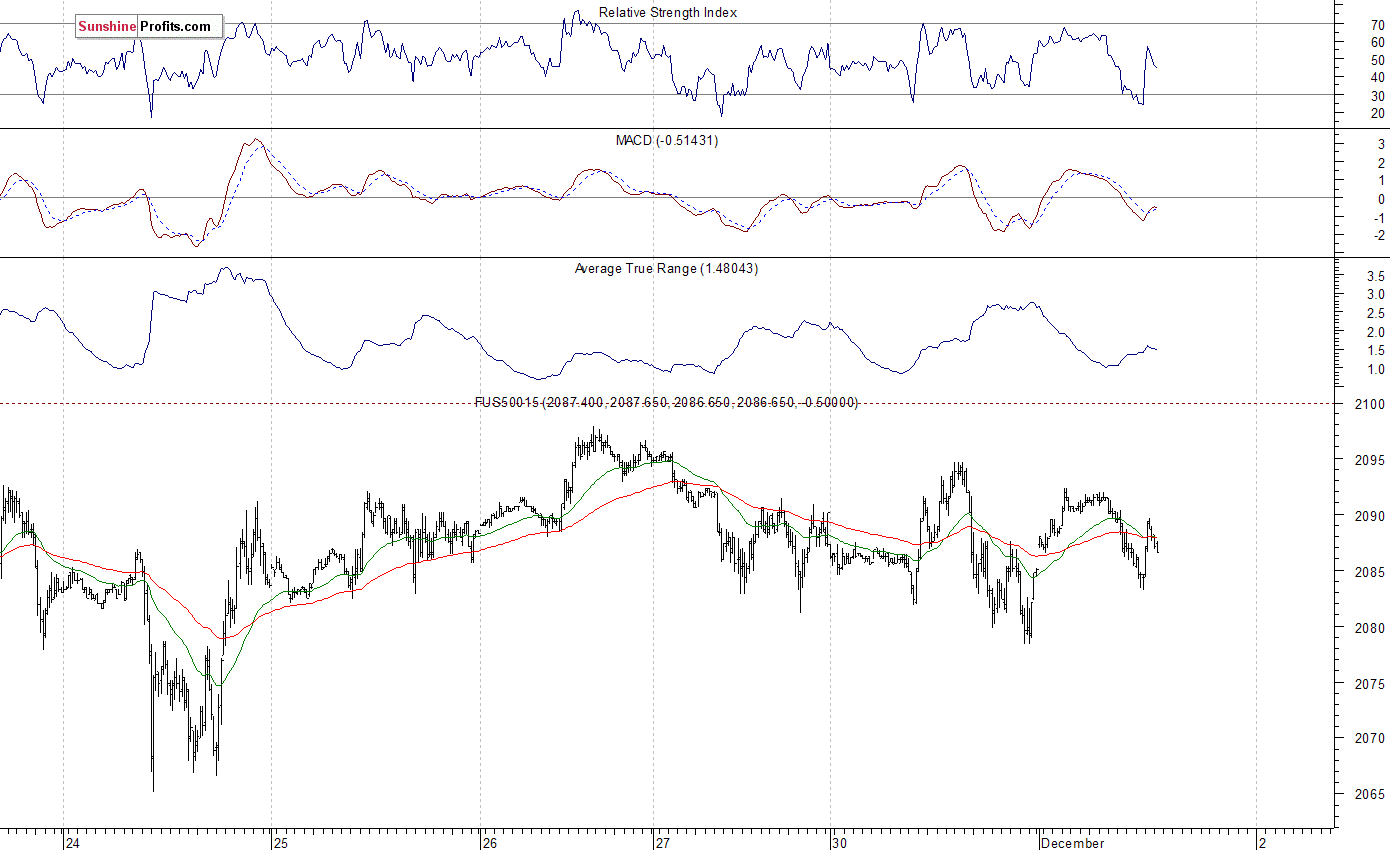Click the FUS500 15 price data label
The width and height of the screenshot is (1390, 850).
tap(666, 402)
